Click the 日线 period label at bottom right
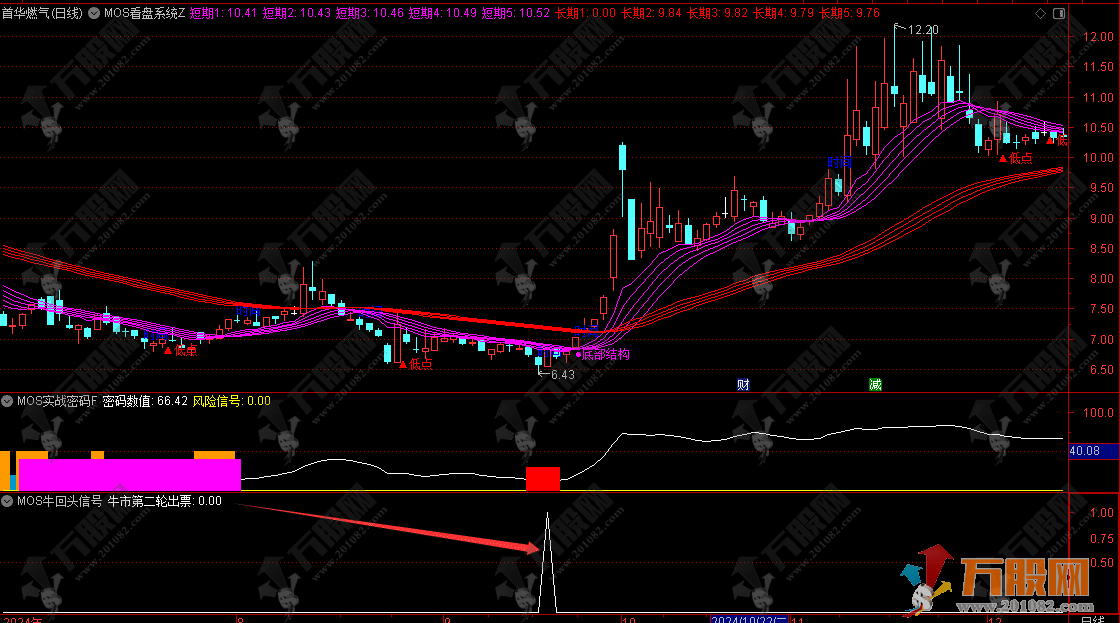Image resolution: width=1120 pixels, height=623 pixels. point(1093,619)
